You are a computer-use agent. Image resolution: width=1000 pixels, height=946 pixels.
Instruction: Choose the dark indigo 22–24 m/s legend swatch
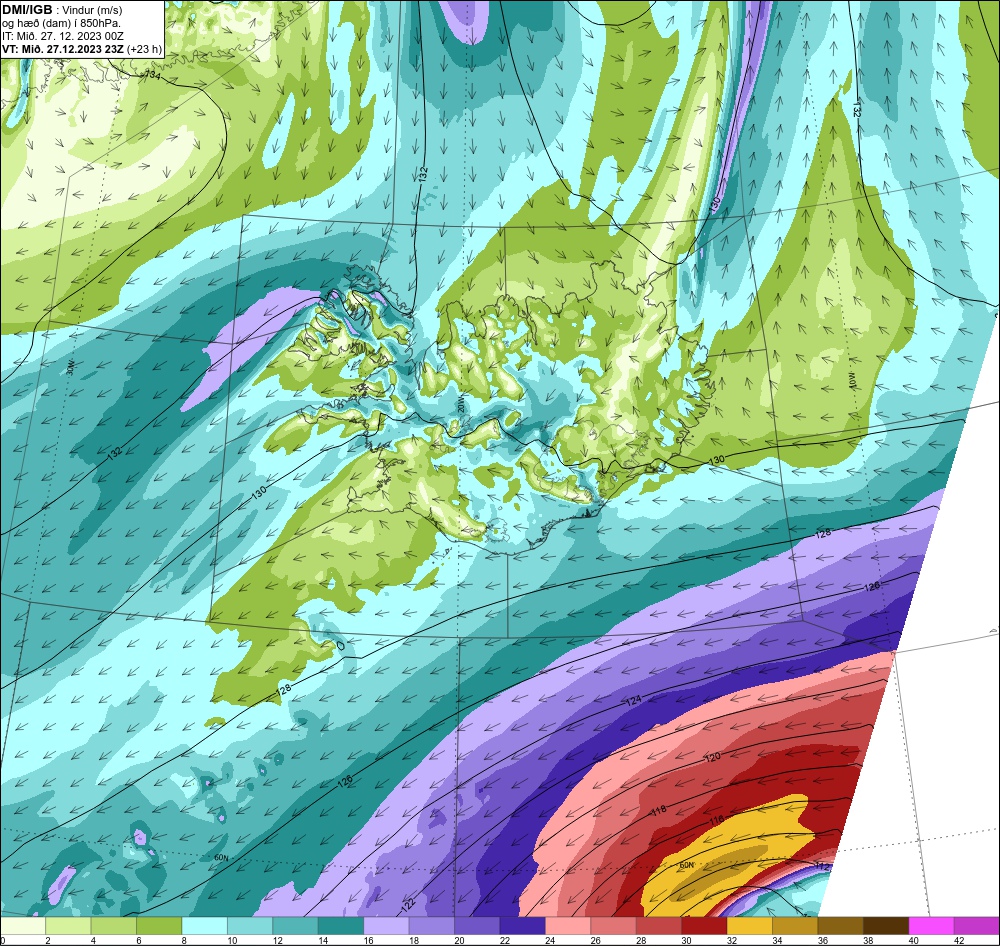click(x=523, y=926)
